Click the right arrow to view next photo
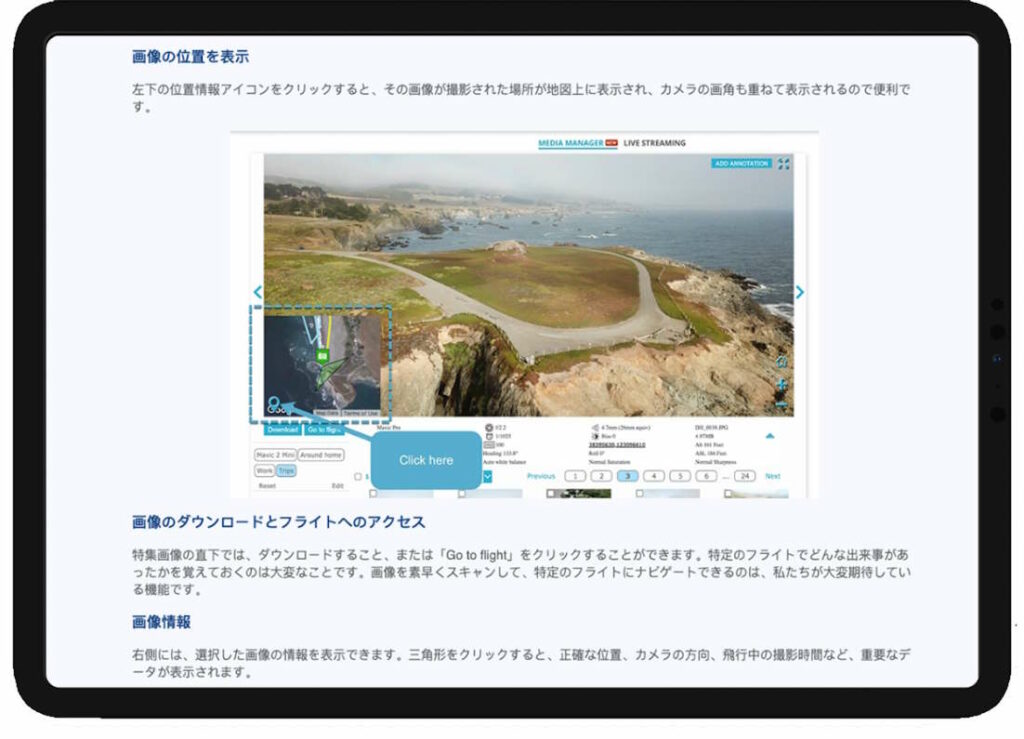 click(x=799, y=292)
